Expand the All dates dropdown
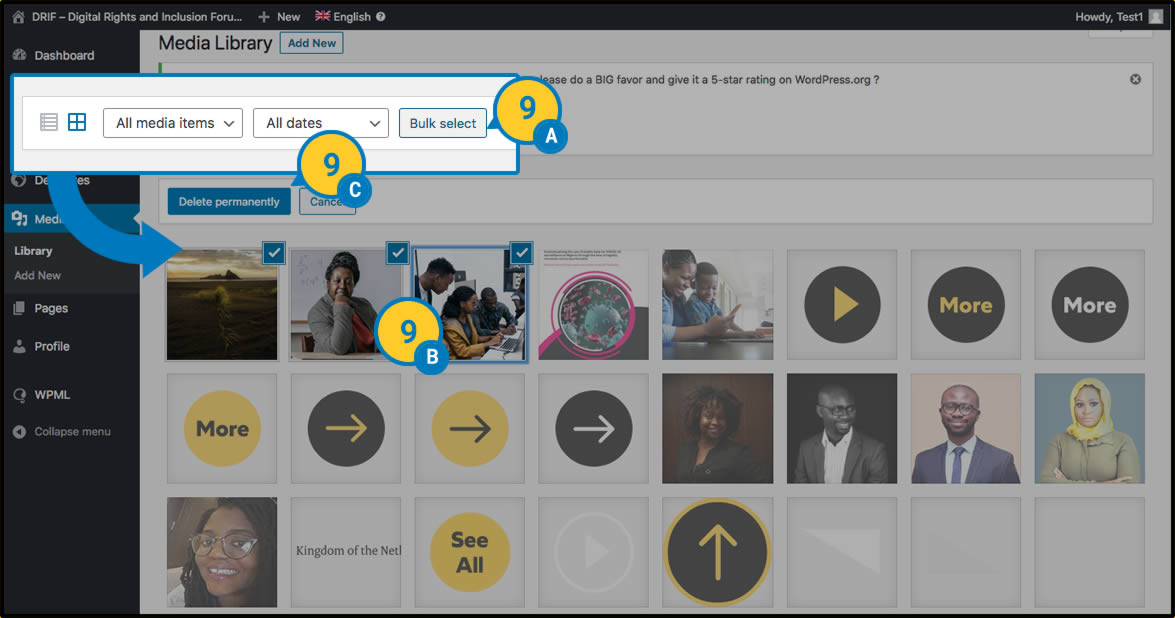This screenshot has height=618, width=1175. click(x=320, y=123)
